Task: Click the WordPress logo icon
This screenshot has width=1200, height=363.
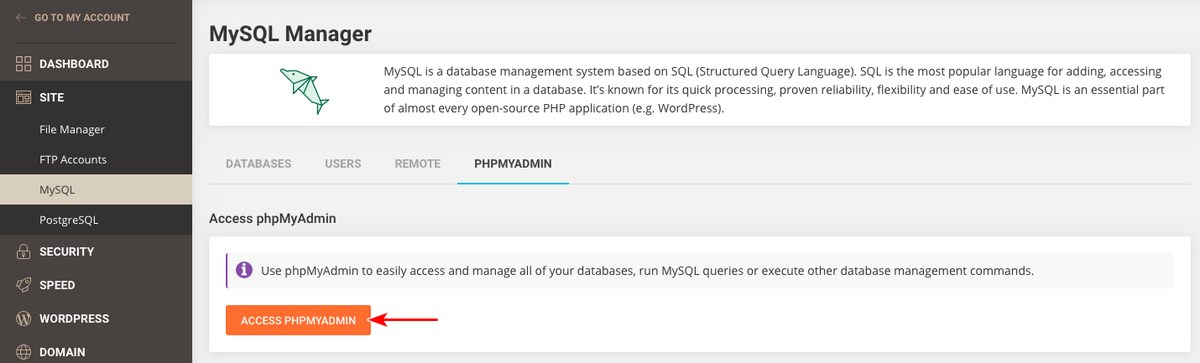Action: (24, 319)
